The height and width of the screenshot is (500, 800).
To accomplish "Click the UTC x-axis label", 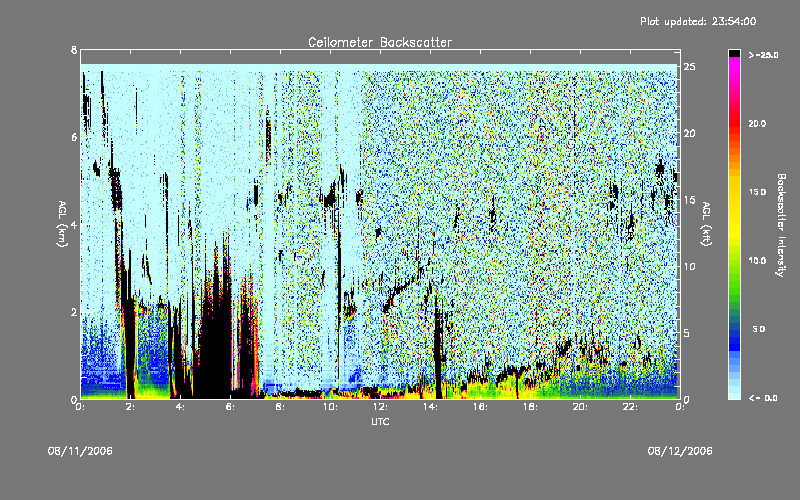I will tap(380, 421).
